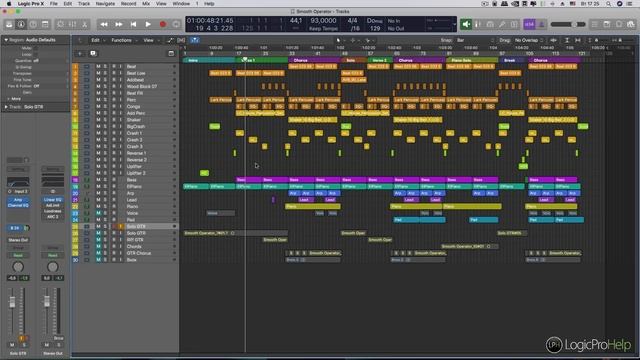Screen dimensions: 640x360
Task: Click the Waveform zoom icon
Action: coord(553,40)
